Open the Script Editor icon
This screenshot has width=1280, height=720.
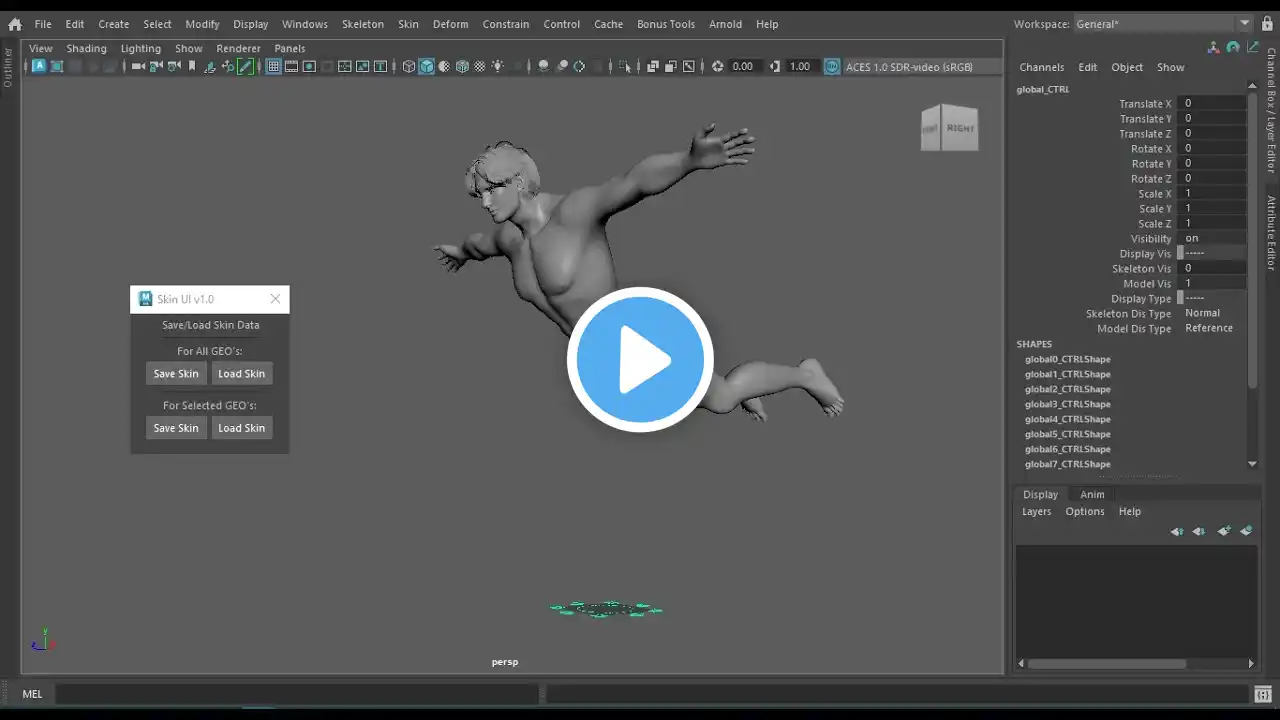tap(1263, 694)
